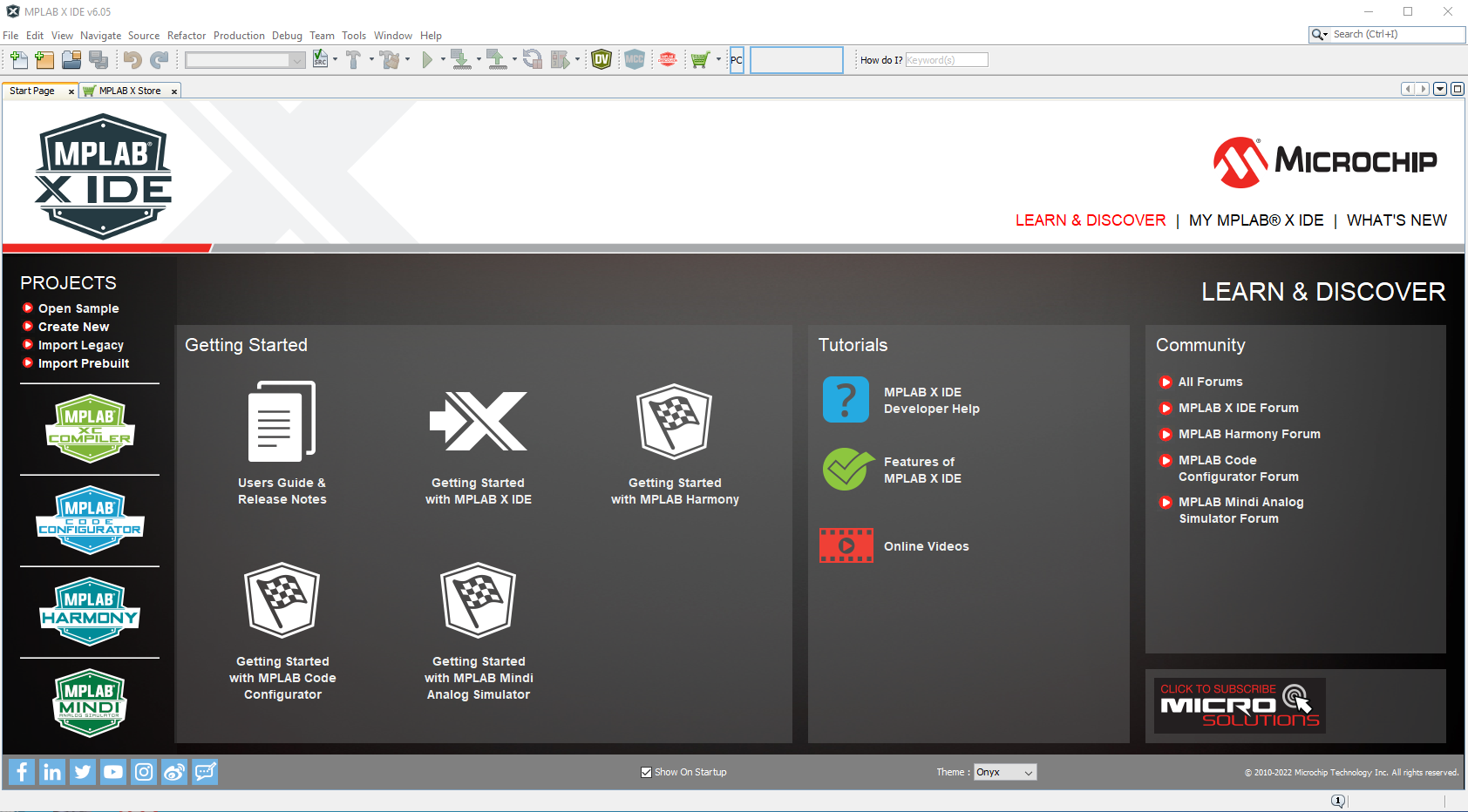1468x812 pixels.
Task: Open the MCC Code Configurator icon
Action: point(635,60)
